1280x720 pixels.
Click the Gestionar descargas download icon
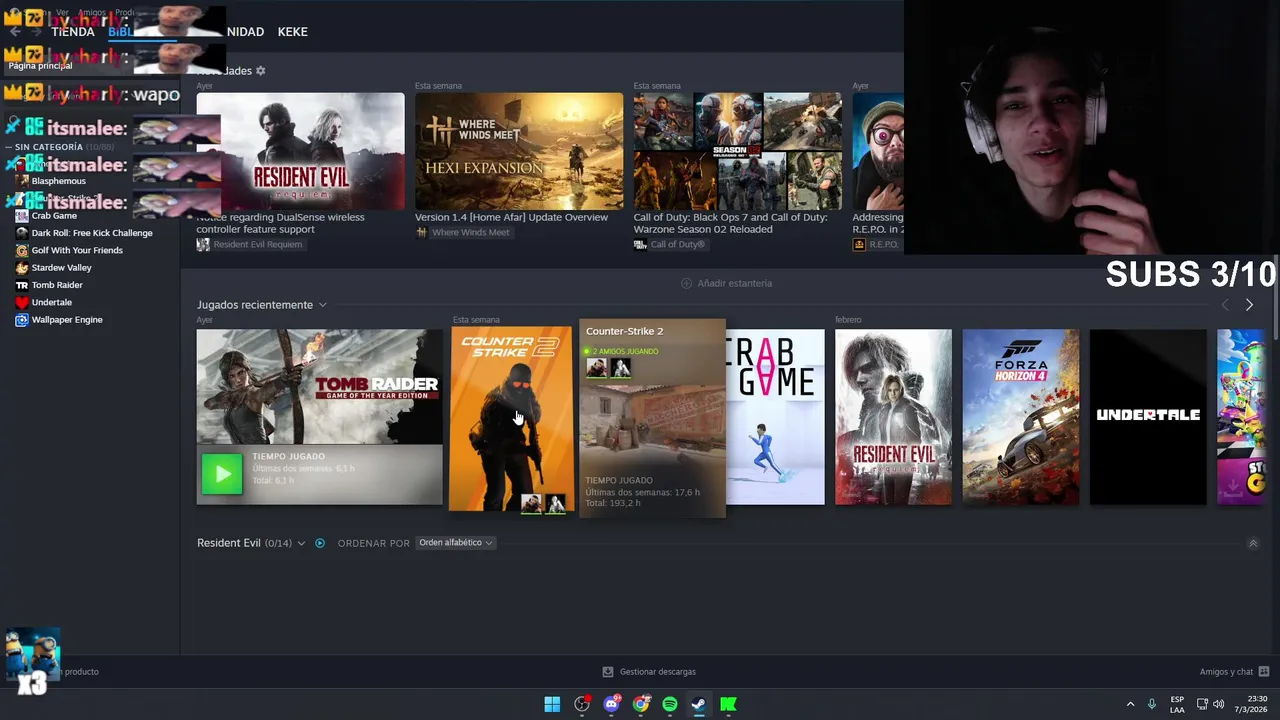coord(608,672)
